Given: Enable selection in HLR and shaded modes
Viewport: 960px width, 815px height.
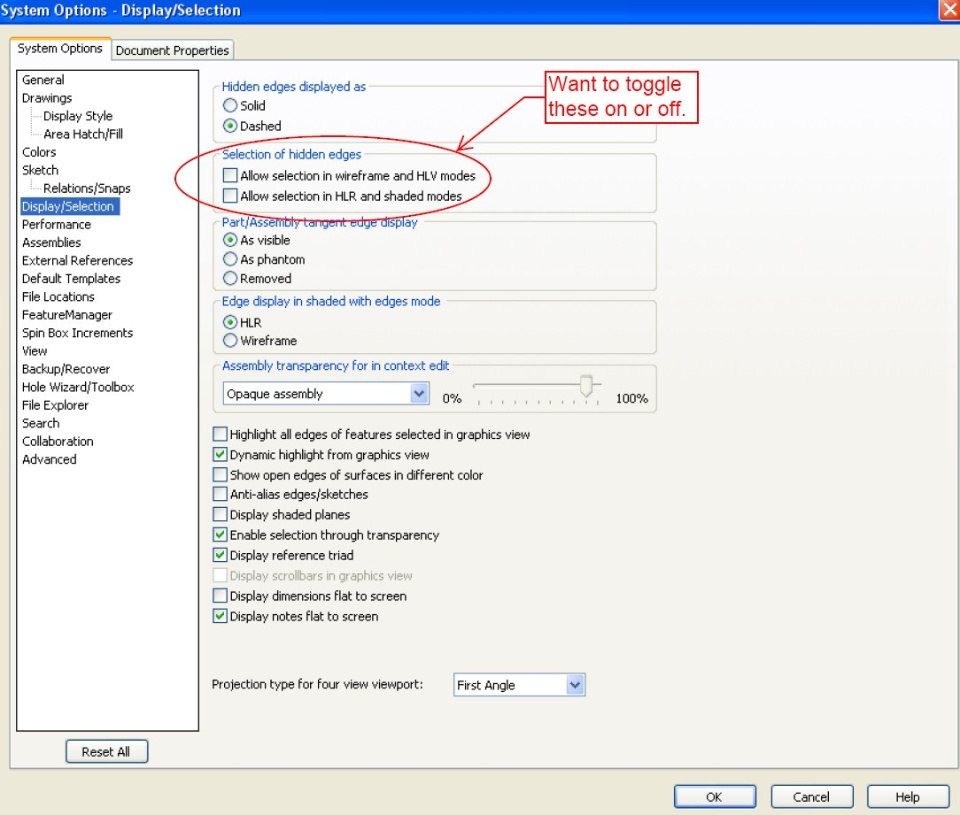Looking at the screenshot, I should click(x=230, y=196).
